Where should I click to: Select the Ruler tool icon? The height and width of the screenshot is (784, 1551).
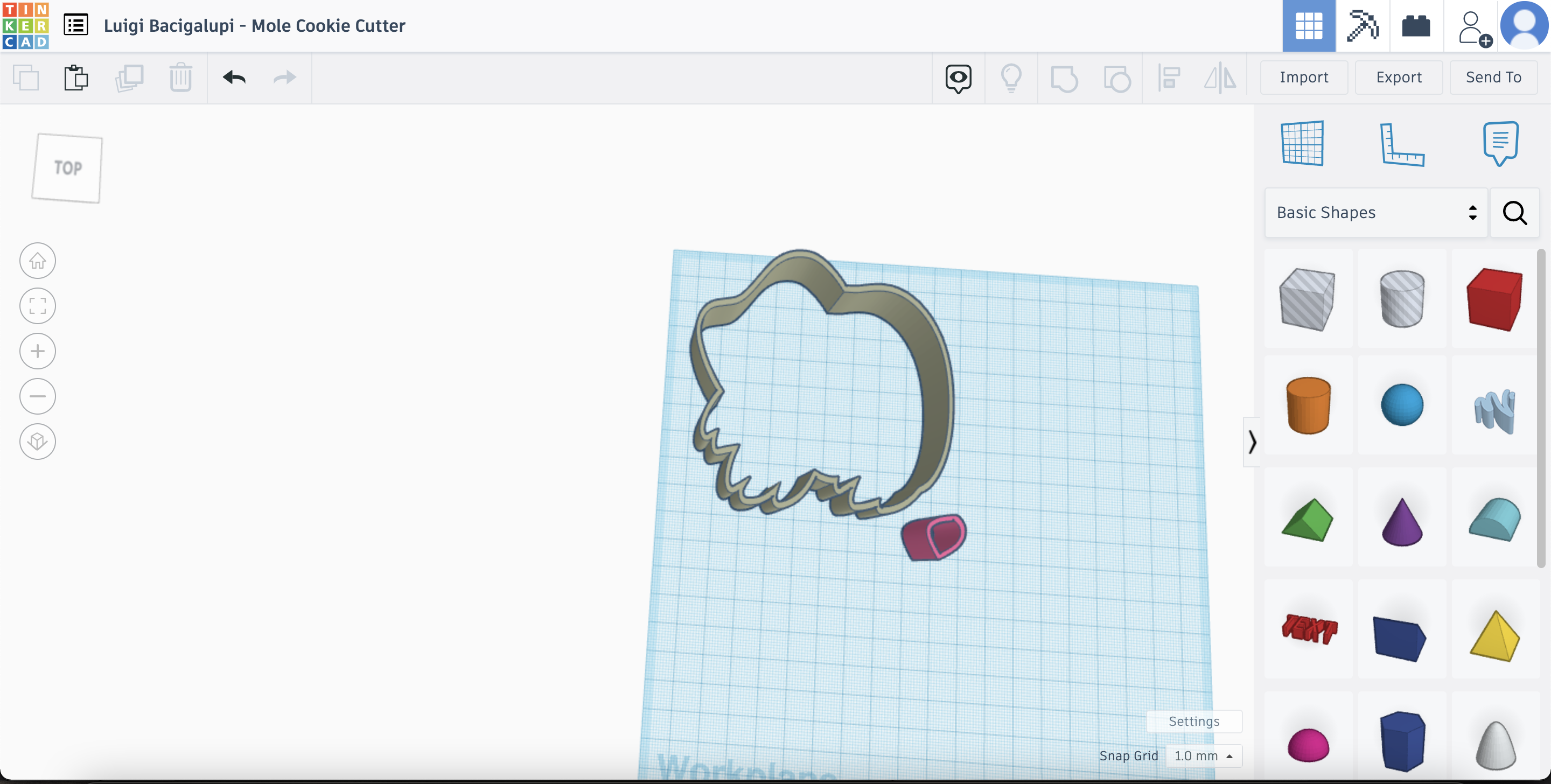click(1401, 144)
